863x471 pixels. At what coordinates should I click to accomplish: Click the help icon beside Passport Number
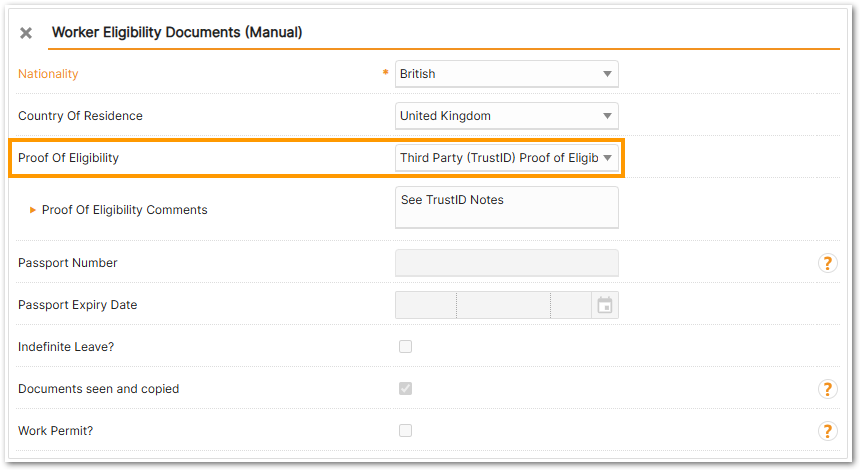coord(827,263)
